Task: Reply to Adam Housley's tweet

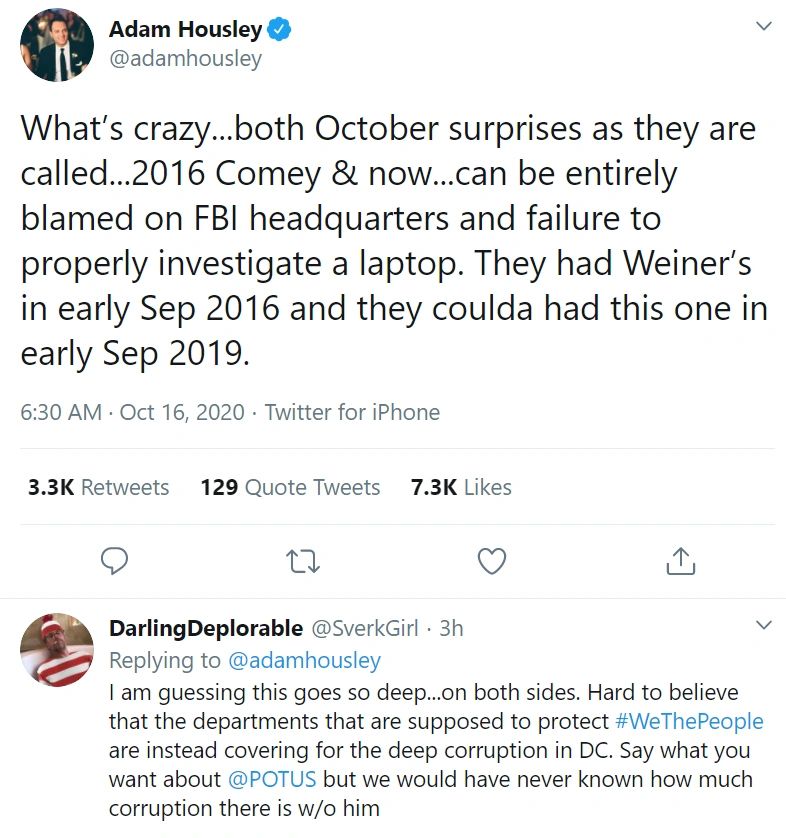Action: point(115,561)
